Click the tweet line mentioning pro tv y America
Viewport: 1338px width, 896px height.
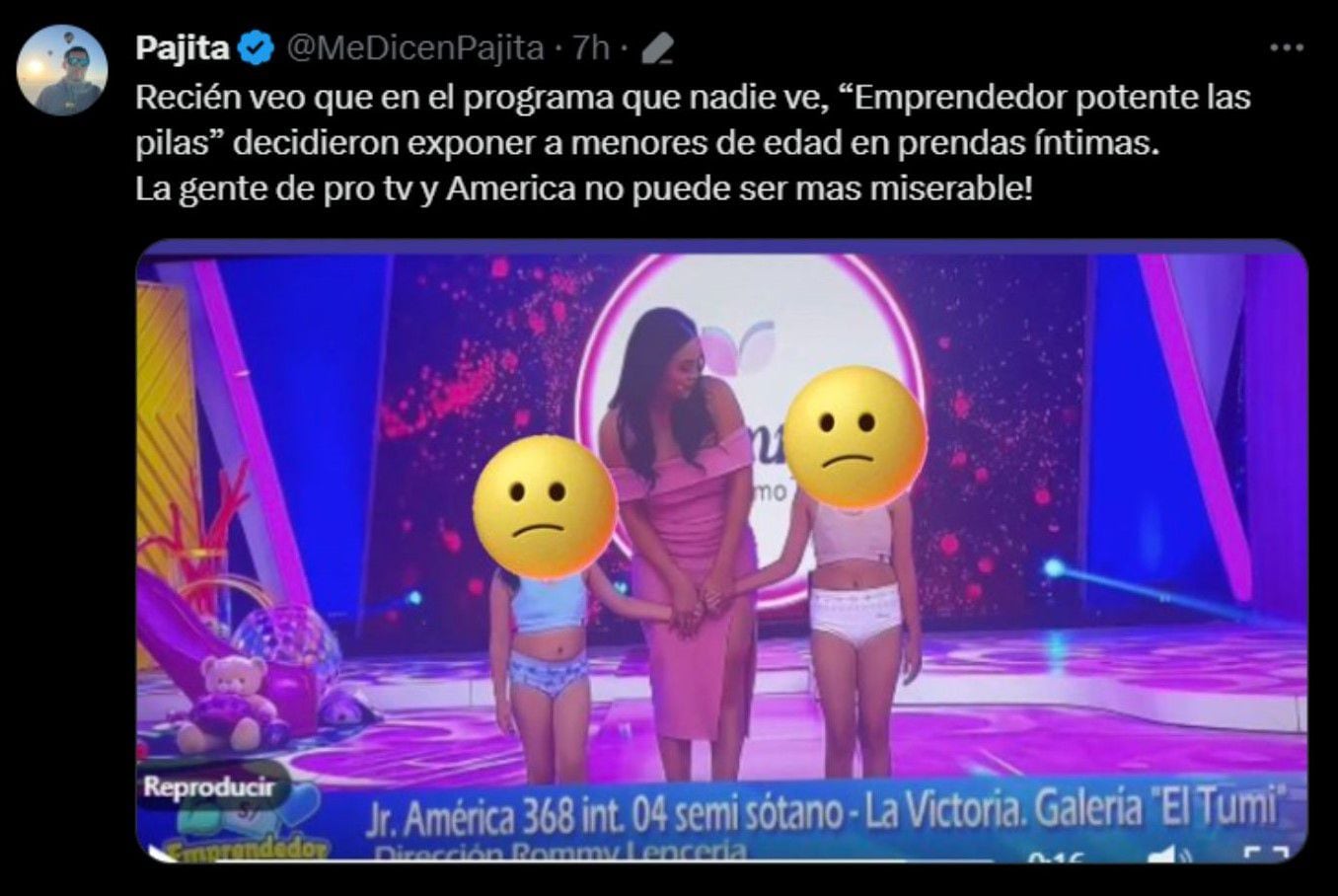(x=584, y=187)
